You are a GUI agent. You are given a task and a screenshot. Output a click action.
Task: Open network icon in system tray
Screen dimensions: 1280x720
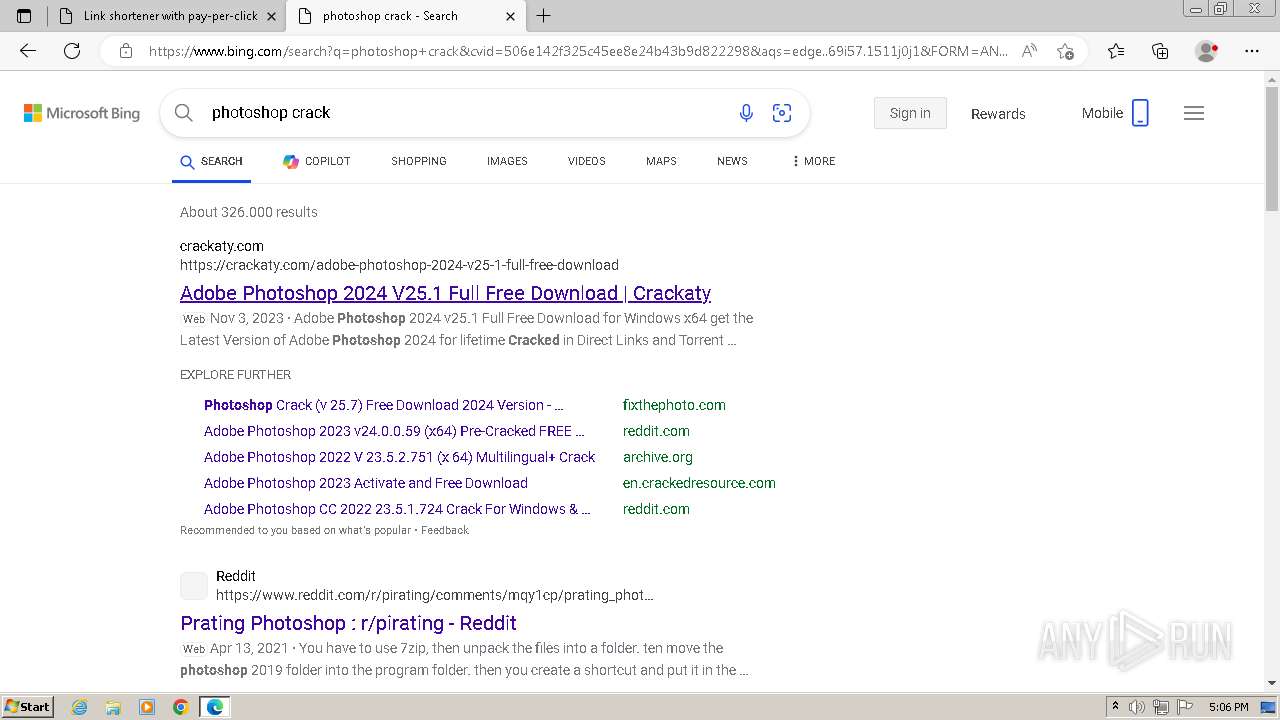[x=1160, y=707]
